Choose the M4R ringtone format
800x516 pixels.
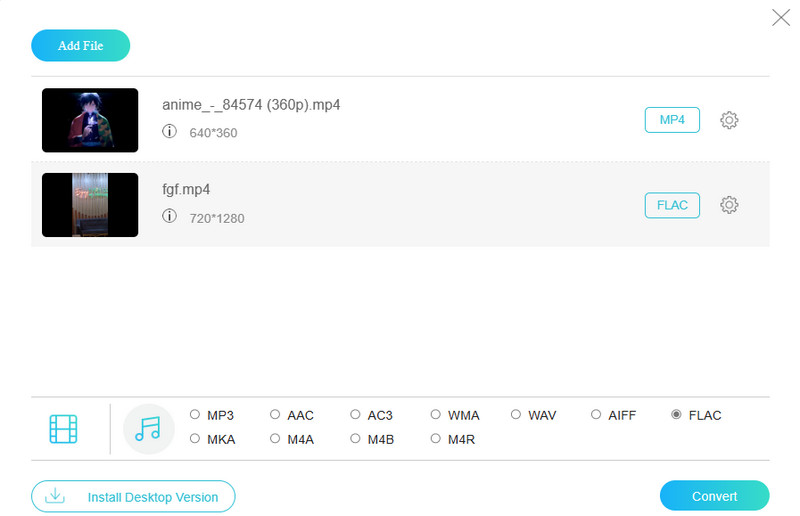[436, 439]
